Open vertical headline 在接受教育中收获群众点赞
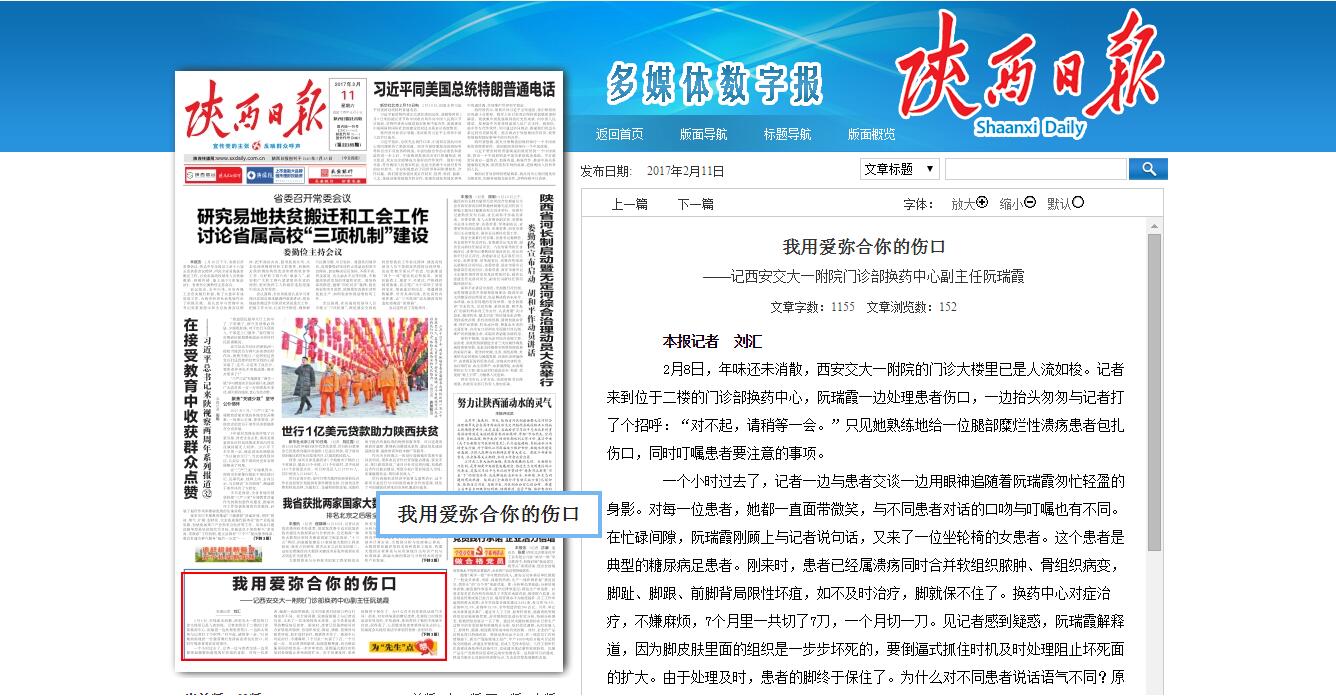 pyautogui.click(x=190, y=410)
